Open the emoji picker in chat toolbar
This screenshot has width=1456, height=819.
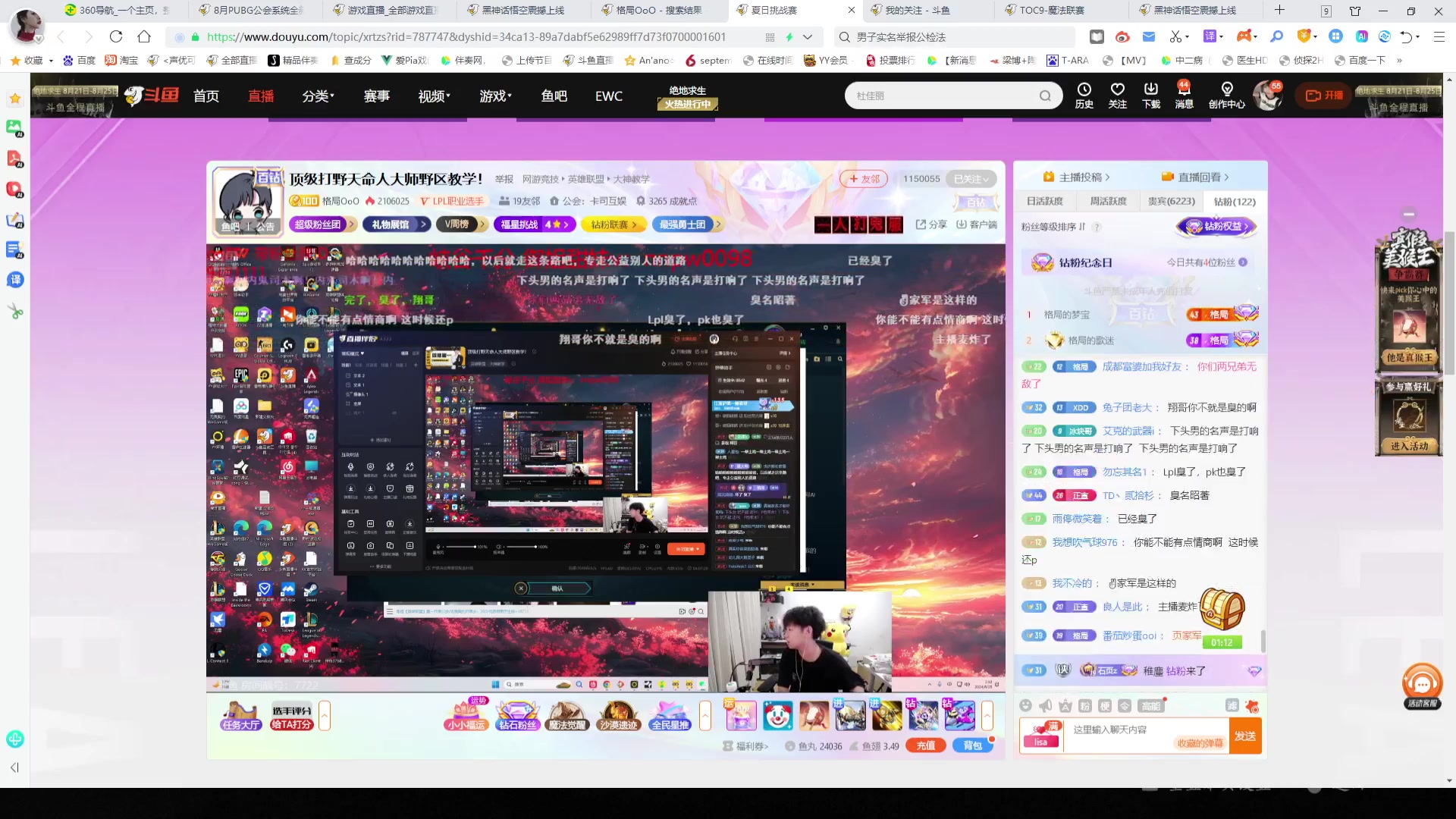(1026, 706)
